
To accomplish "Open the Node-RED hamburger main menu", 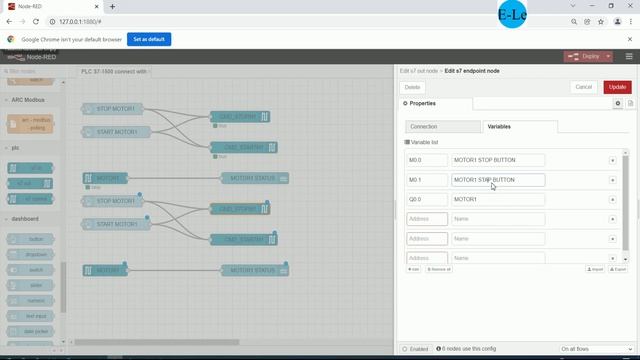I will point(629,56).
